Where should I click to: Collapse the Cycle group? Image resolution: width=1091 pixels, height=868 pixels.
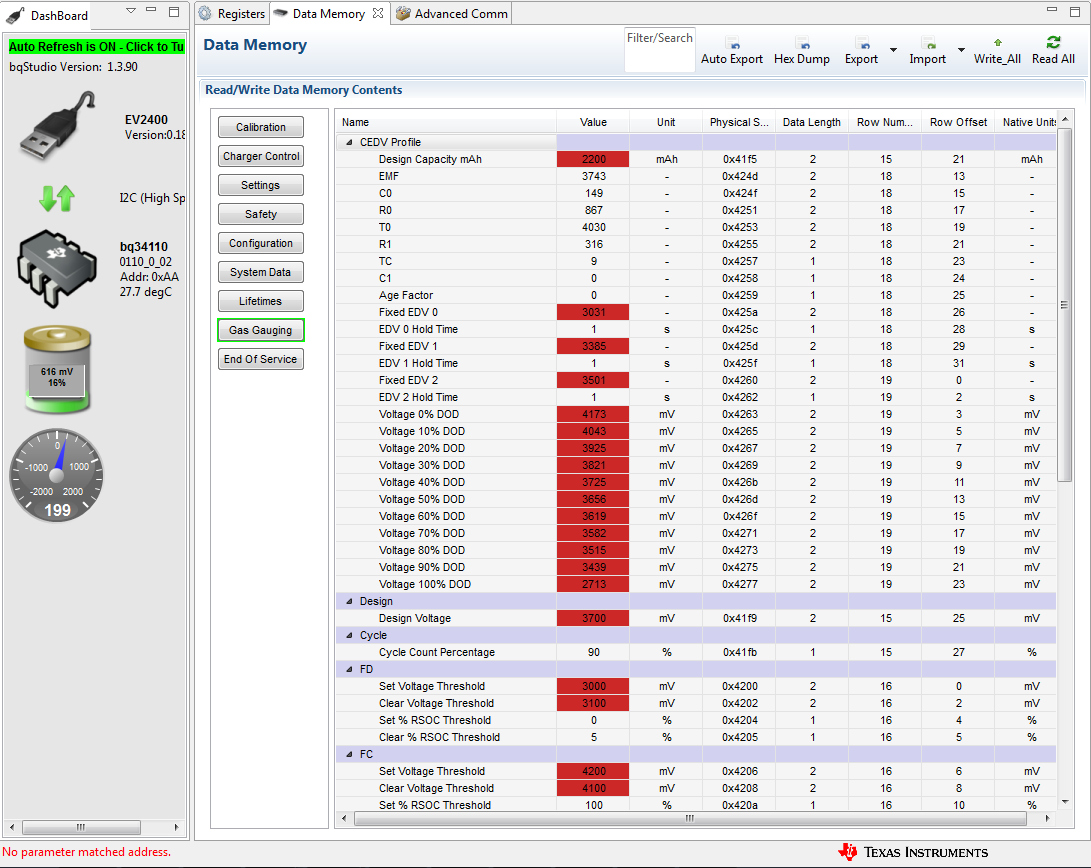coord(349,636)
